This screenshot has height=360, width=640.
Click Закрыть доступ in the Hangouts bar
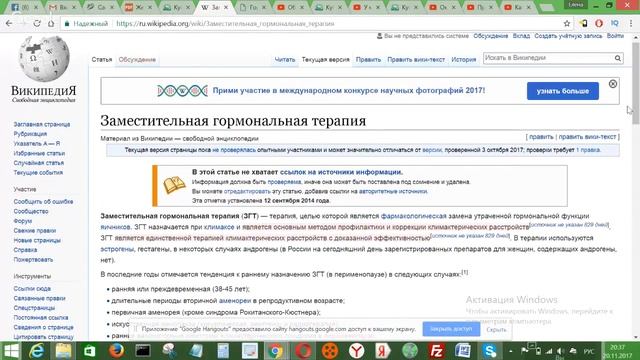click(x=451, y=329)
